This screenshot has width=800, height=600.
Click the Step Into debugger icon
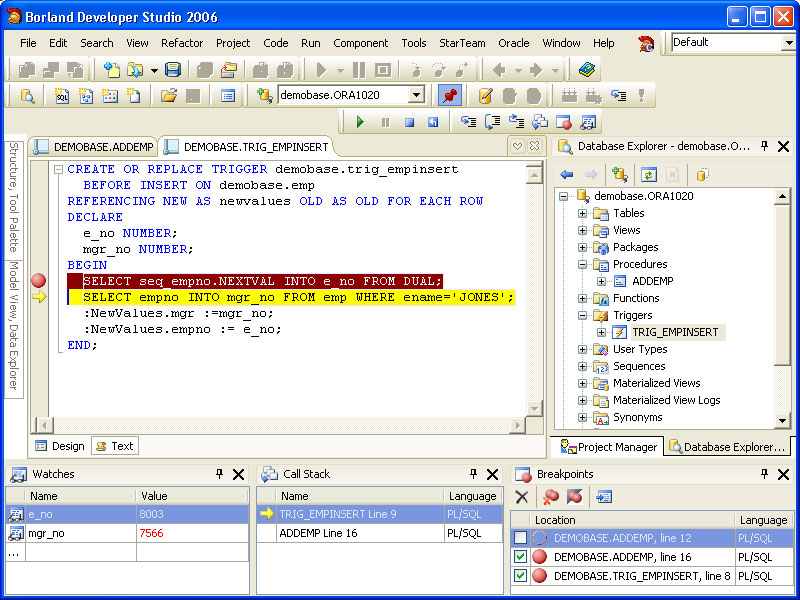pyautogui.click(x=468, y=122)
